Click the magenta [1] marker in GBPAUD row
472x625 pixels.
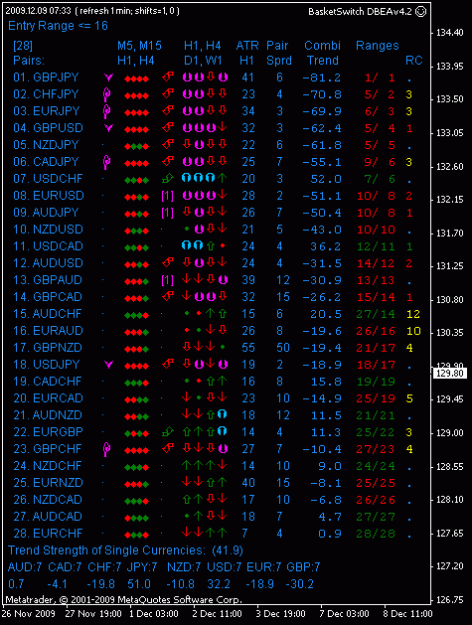(167, 280)
